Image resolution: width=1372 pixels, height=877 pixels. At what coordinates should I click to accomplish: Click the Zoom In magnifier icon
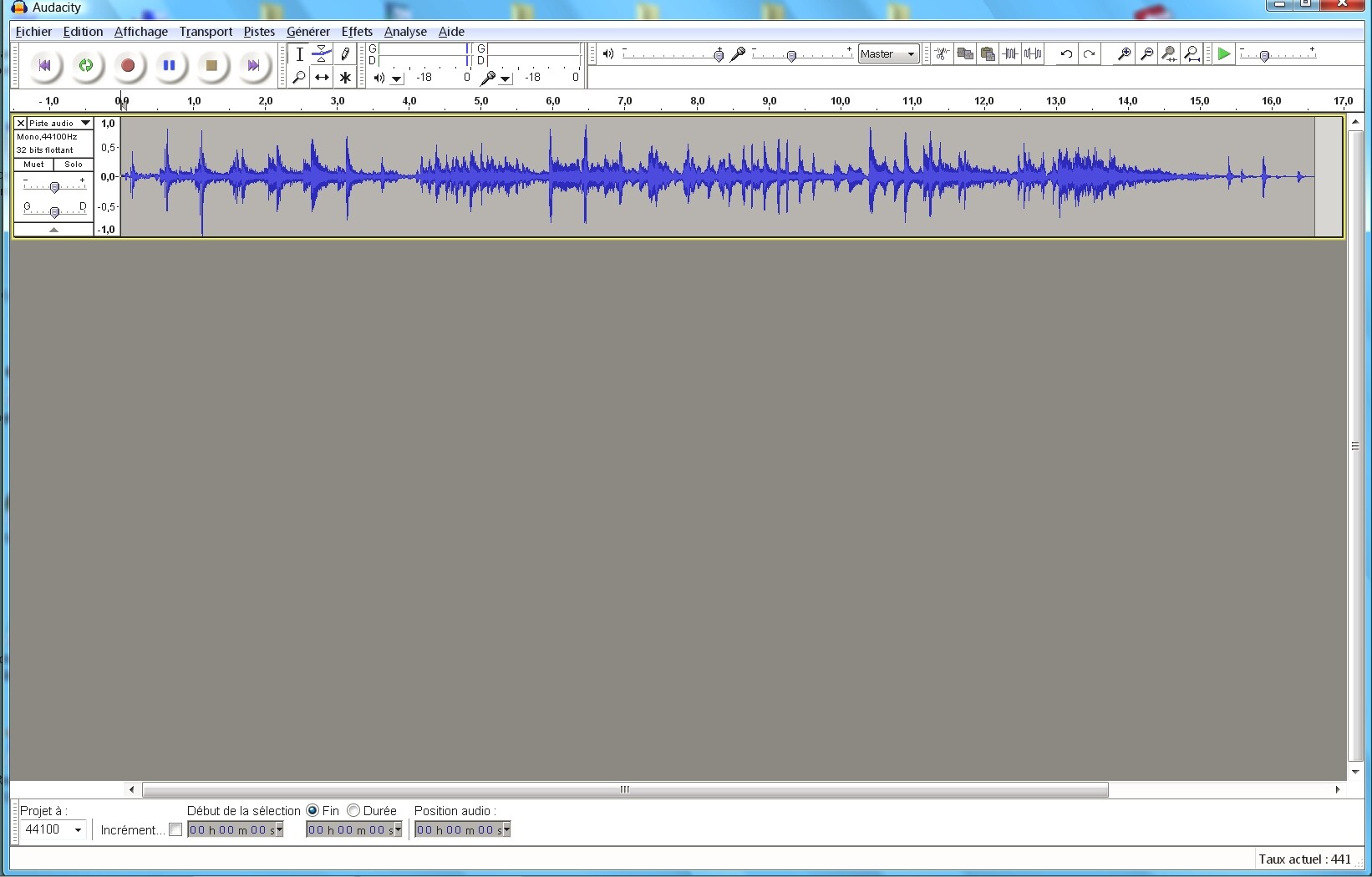tap(1125, 53)
